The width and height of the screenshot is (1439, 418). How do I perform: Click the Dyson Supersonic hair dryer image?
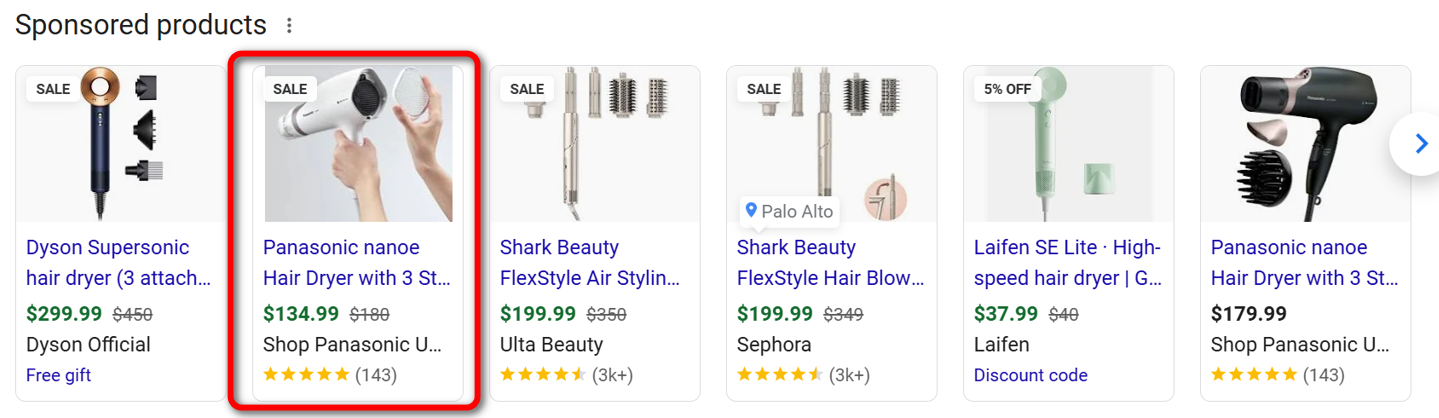click(x=120, y=144)
